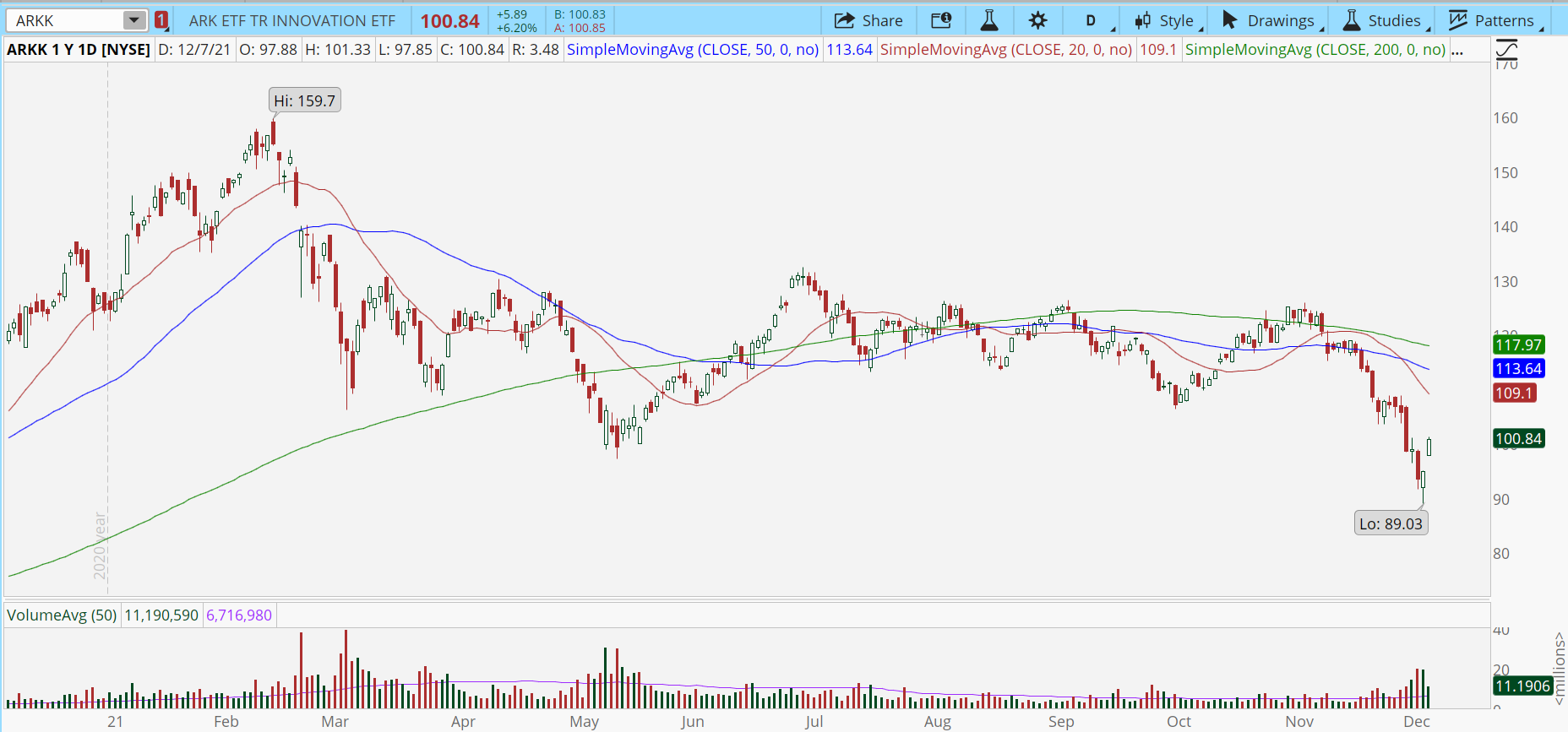Click the 100.84 last price axis bubble
The height and width of the screenshot is (732, 1568).
coord(1519,438)
